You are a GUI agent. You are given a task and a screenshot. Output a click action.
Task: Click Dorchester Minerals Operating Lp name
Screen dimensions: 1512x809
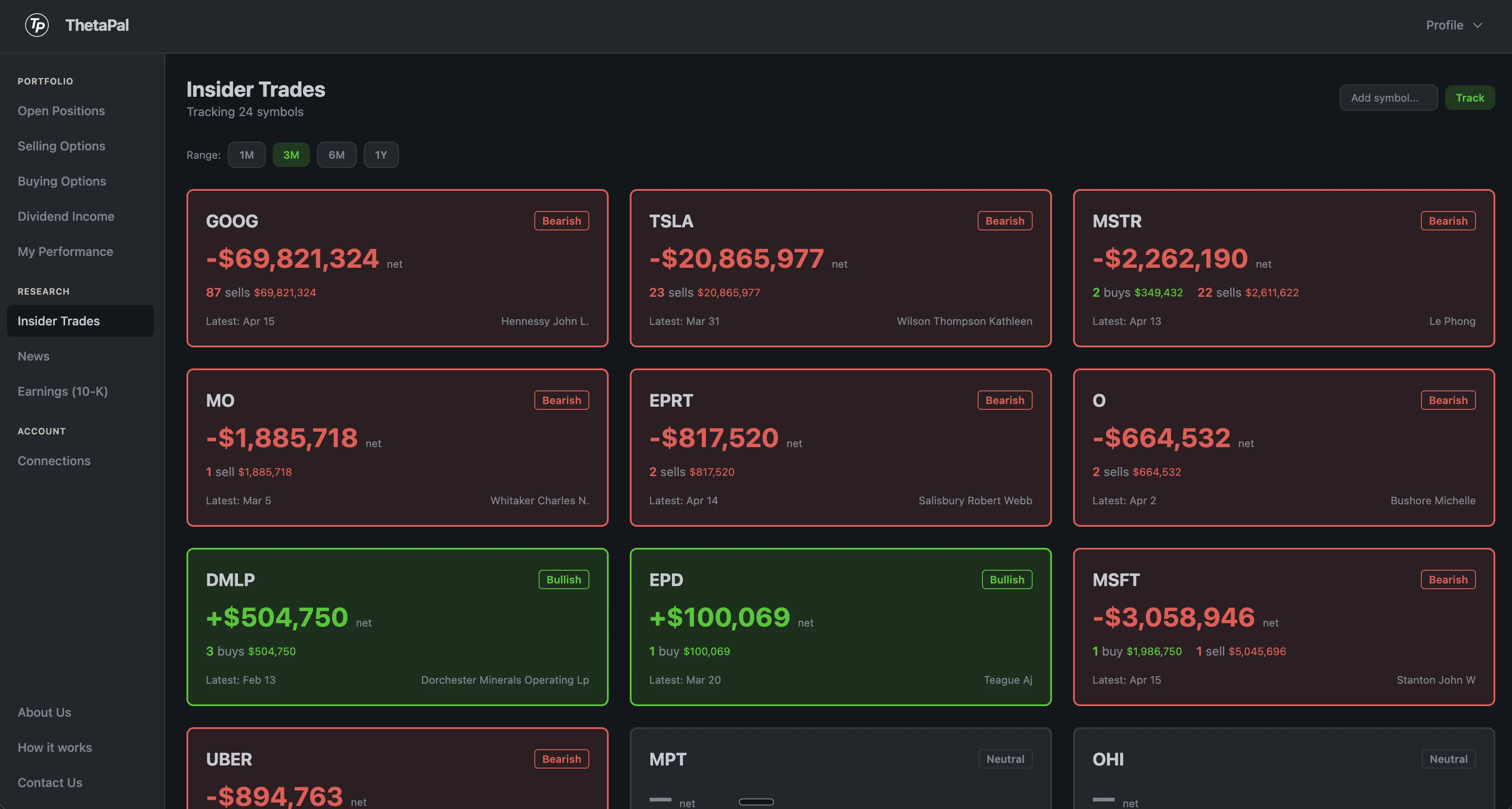point(505,681)
